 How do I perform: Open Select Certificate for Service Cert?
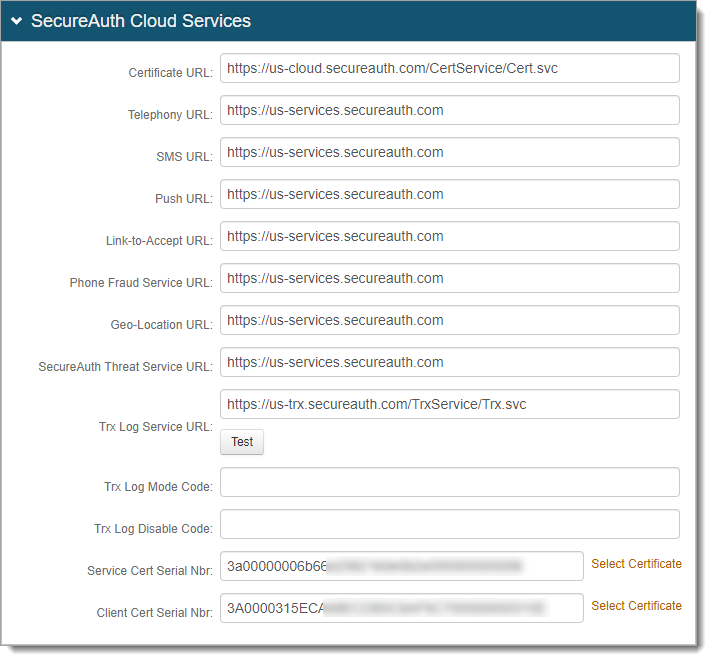pos(636,564)
